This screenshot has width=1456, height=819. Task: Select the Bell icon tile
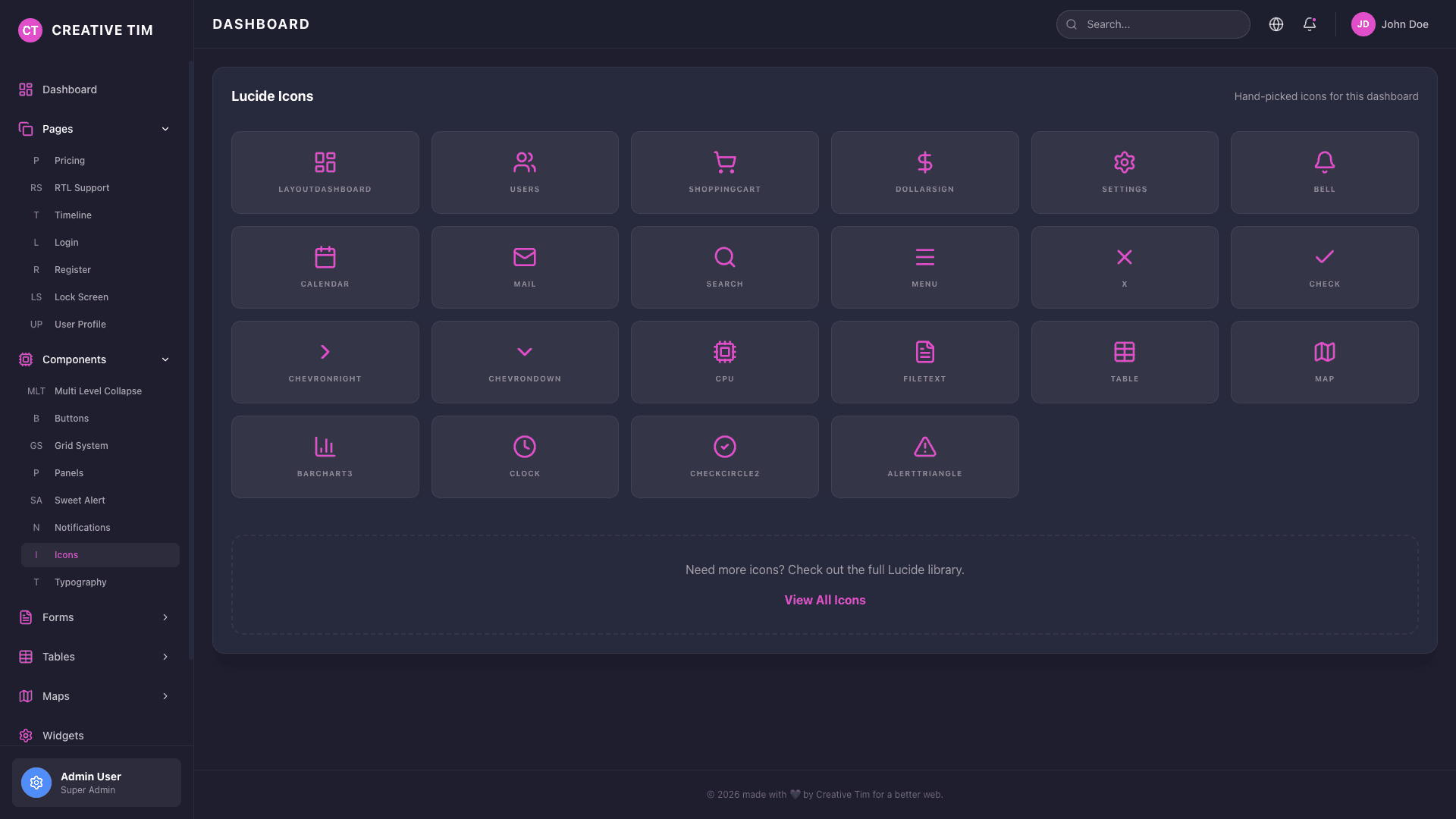coord(1324,172)
